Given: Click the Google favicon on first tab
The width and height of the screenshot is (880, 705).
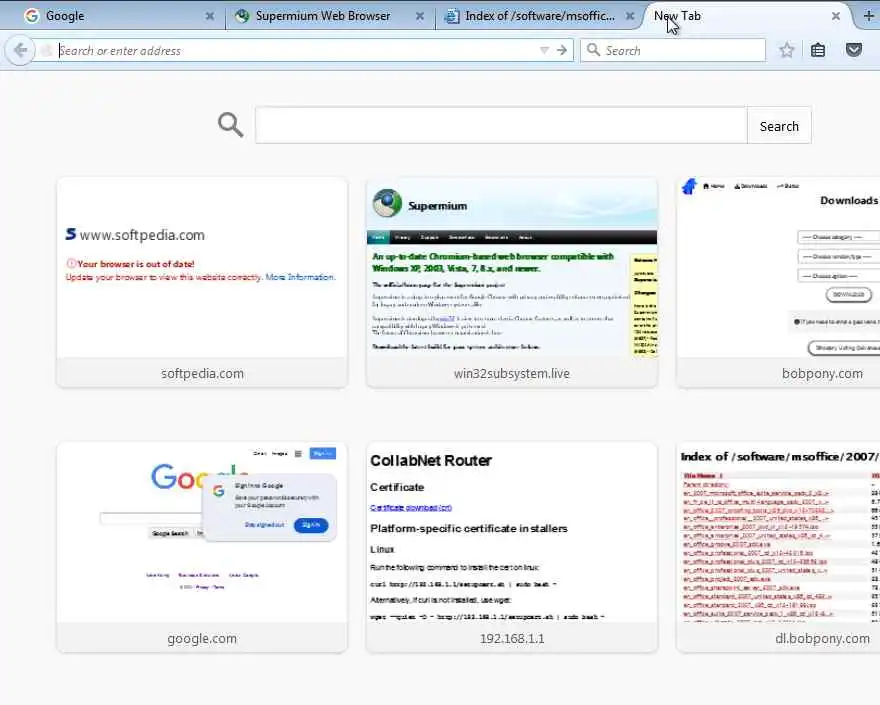Looking at the screenshot, I should pos(31,16).
